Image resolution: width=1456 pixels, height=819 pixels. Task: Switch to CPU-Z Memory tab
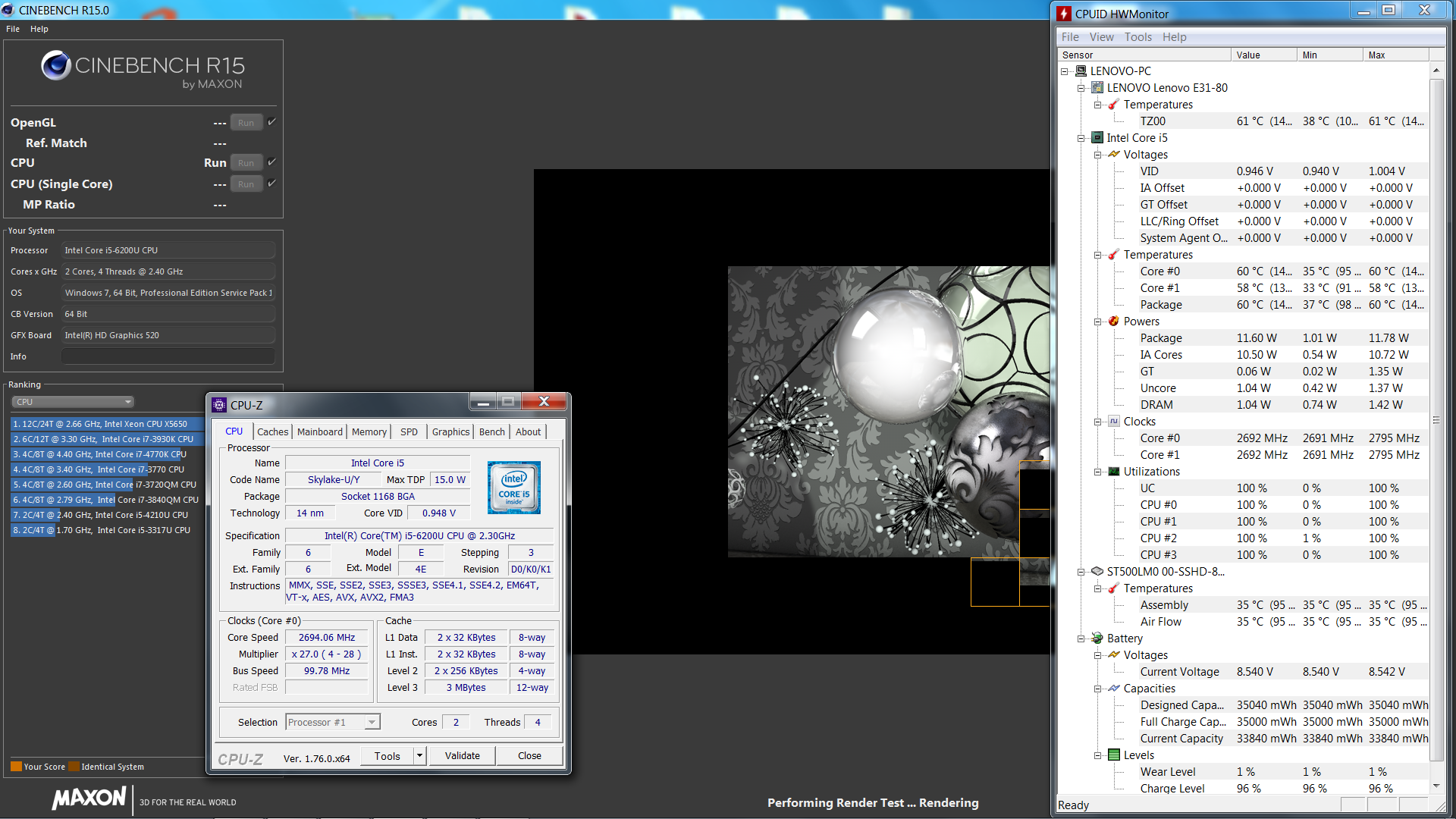(x=369, y=431)
